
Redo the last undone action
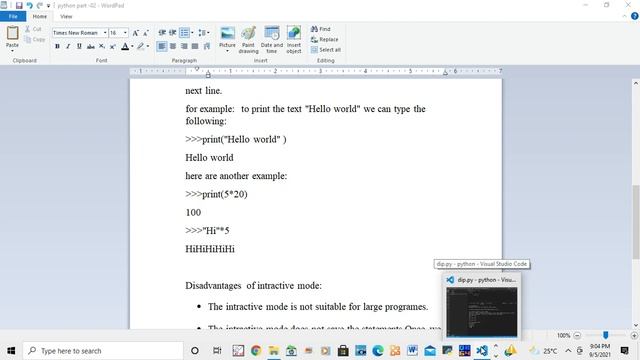[40, 5]
